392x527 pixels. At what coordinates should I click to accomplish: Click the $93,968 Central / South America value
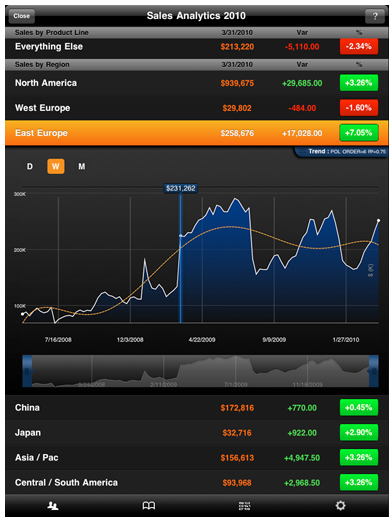237,483
